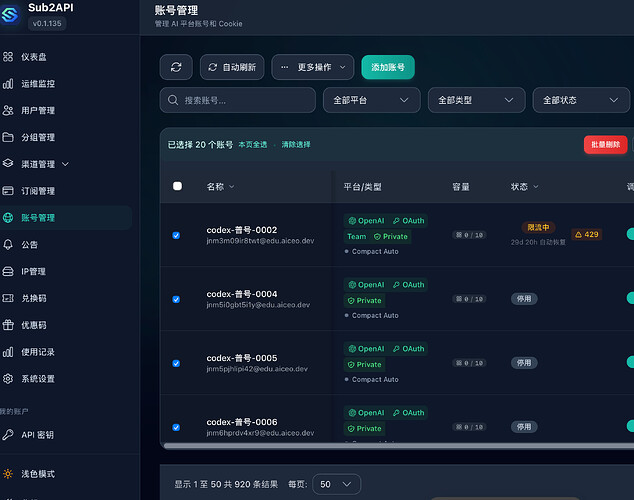Open the 全部平台 filter dropdown
634x500 pixels.
[372, 100]
